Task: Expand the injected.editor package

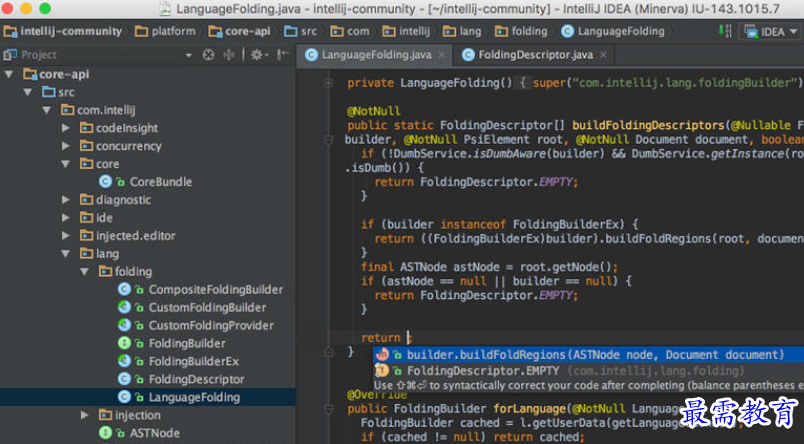Action: coord(66,236)
